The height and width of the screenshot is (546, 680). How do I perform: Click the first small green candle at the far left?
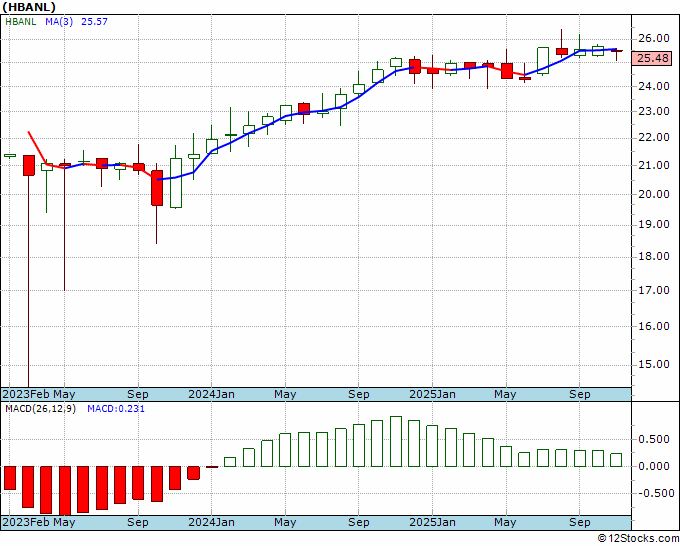(x=10, y=155)
